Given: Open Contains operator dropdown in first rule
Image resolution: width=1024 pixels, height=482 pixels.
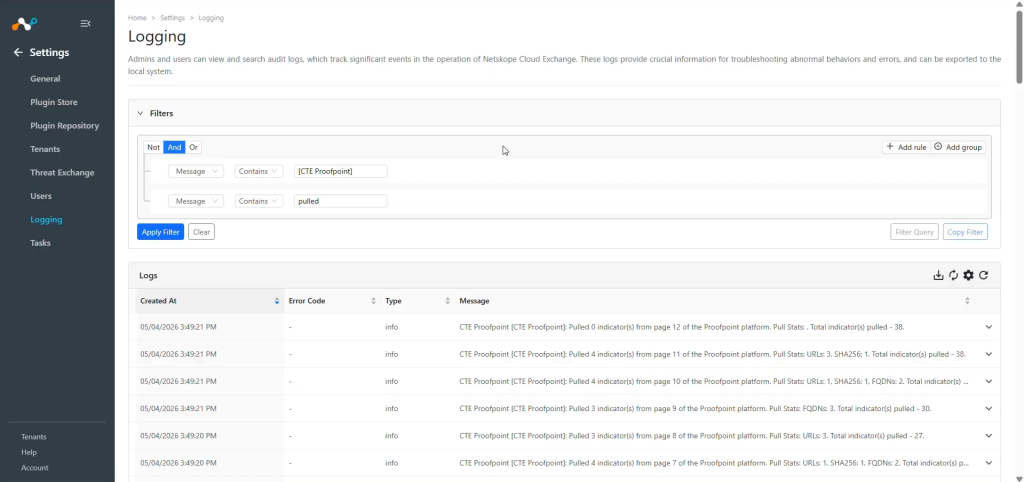Looking at the screenshot, I should (259, 171).
